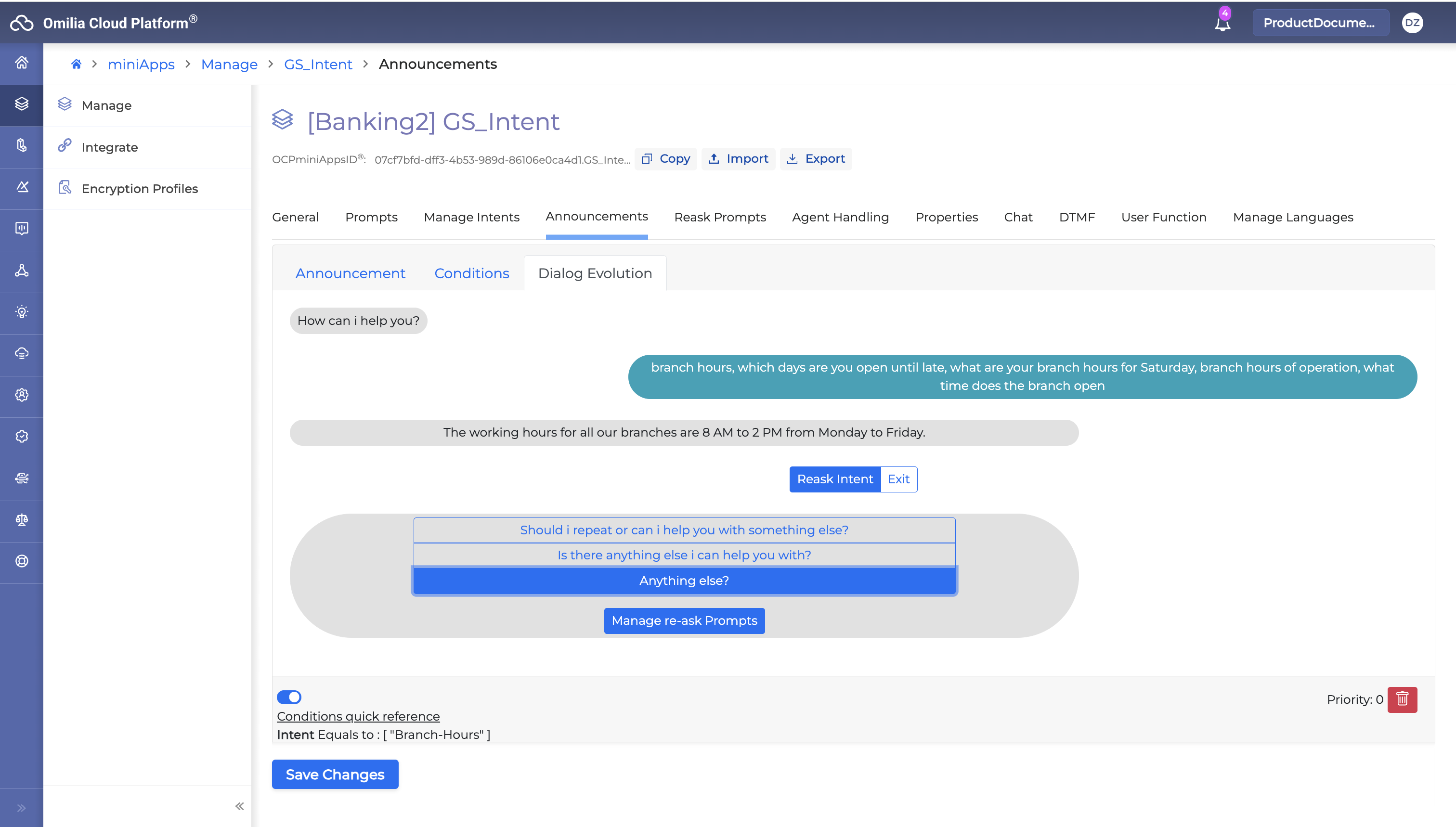The width and height of the screenshot is (1456, 827).
Task: Collapse the side panel with double chevron
Action: click(x=239, y=806)
